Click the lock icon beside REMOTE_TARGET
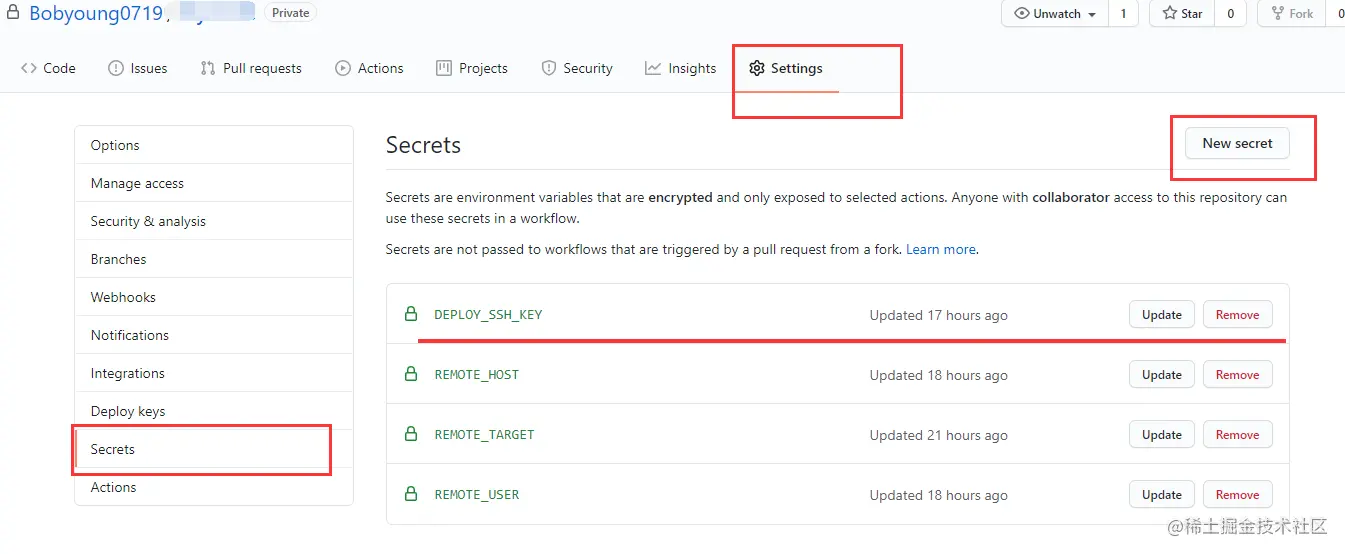1345x554 pixels. [410, 435]
